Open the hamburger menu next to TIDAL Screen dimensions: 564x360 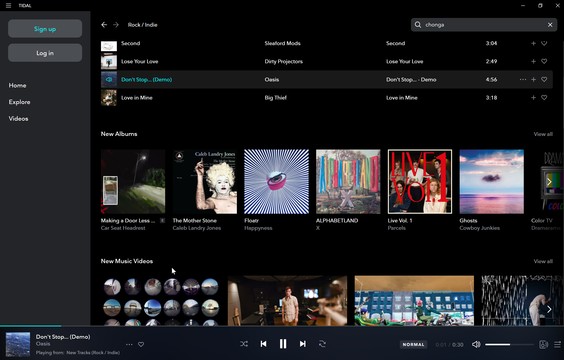click(8, 5)
